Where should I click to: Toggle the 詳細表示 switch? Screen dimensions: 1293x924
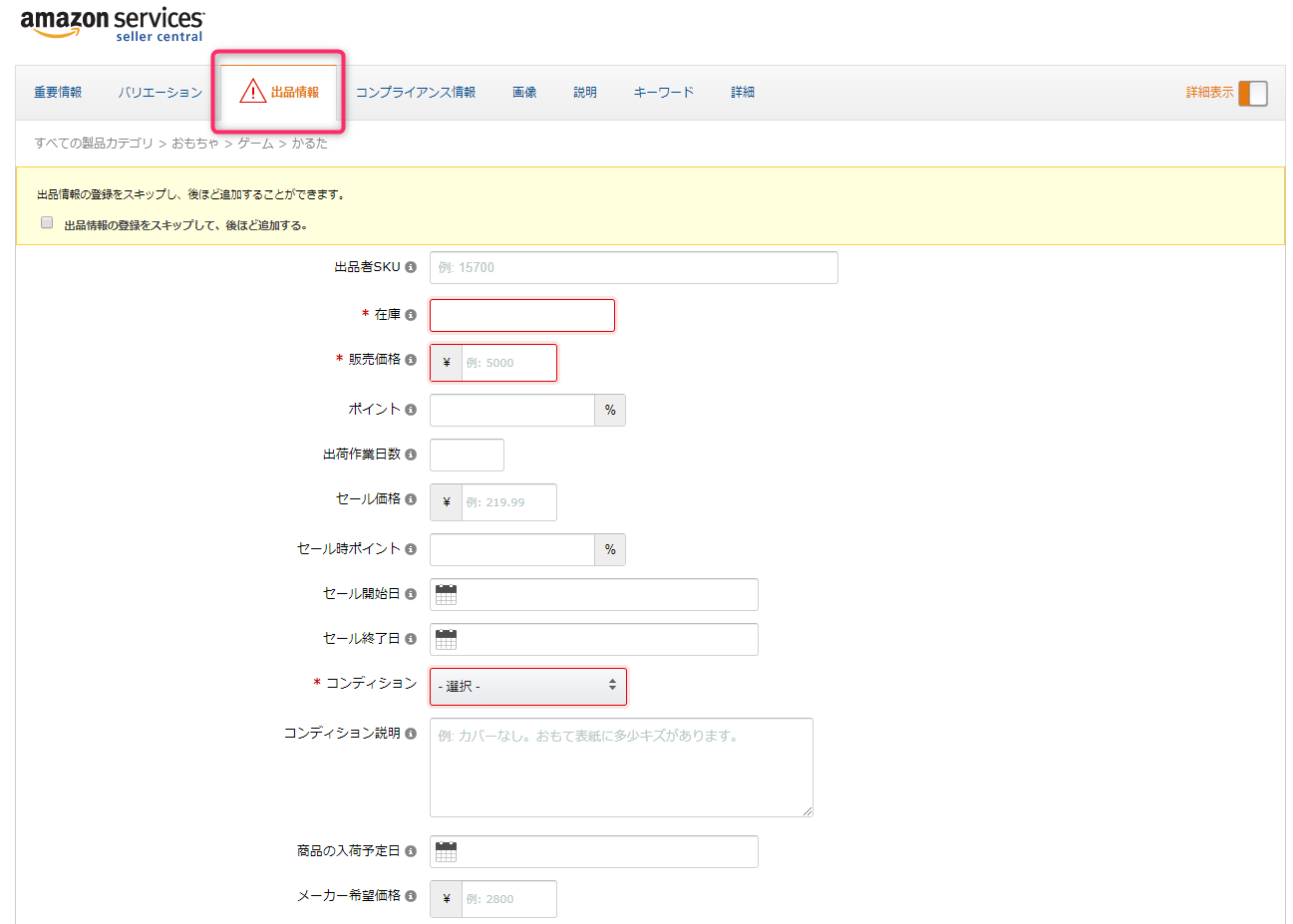pos(1252,93)
